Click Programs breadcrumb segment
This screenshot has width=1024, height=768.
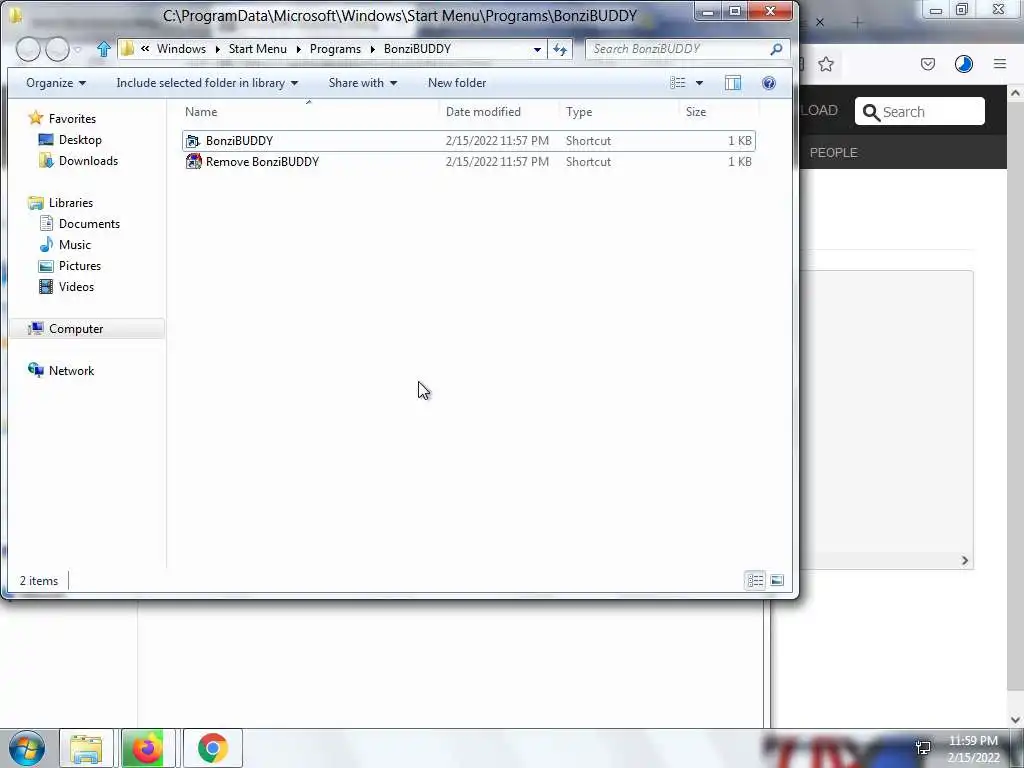335,49
